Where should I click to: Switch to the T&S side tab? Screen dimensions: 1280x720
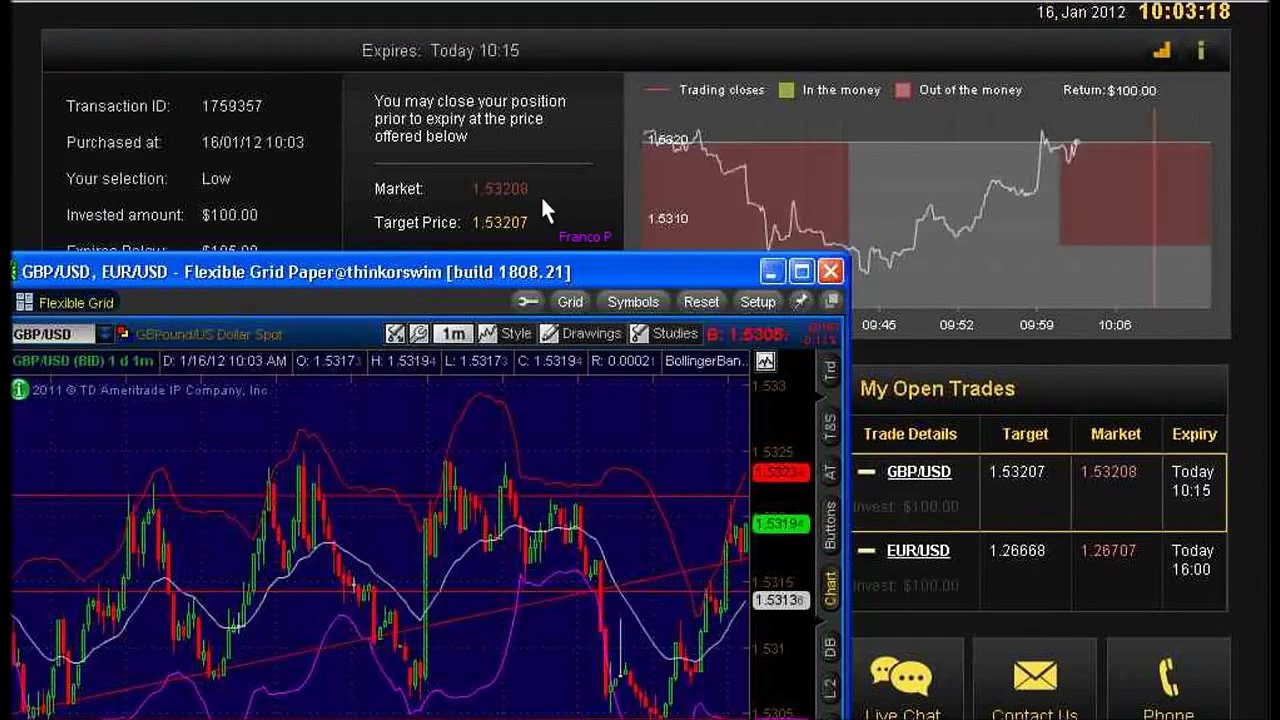point(830,427)
